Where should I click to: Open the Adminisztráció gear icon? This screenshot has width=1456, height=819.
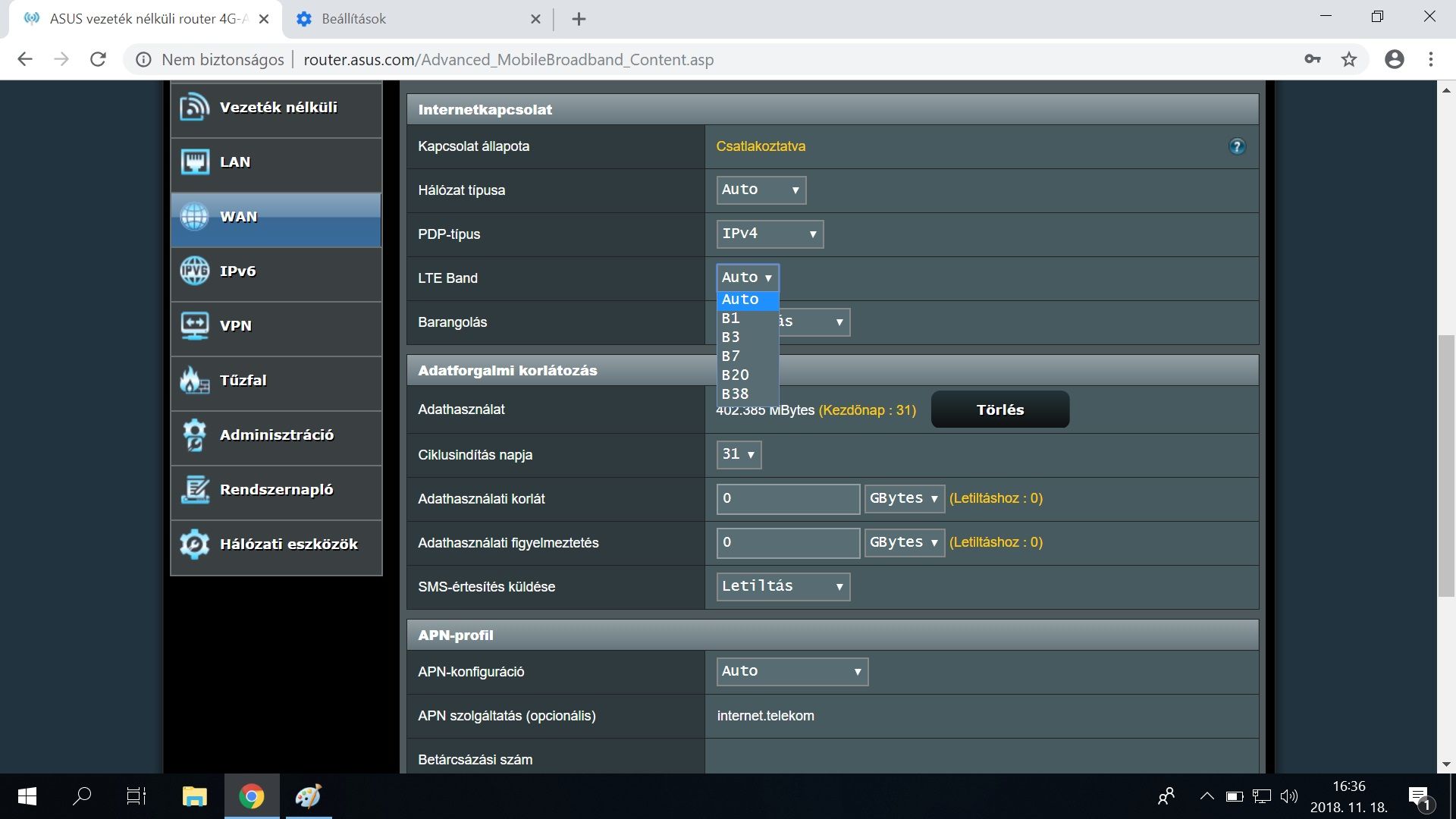pos(195,435)
